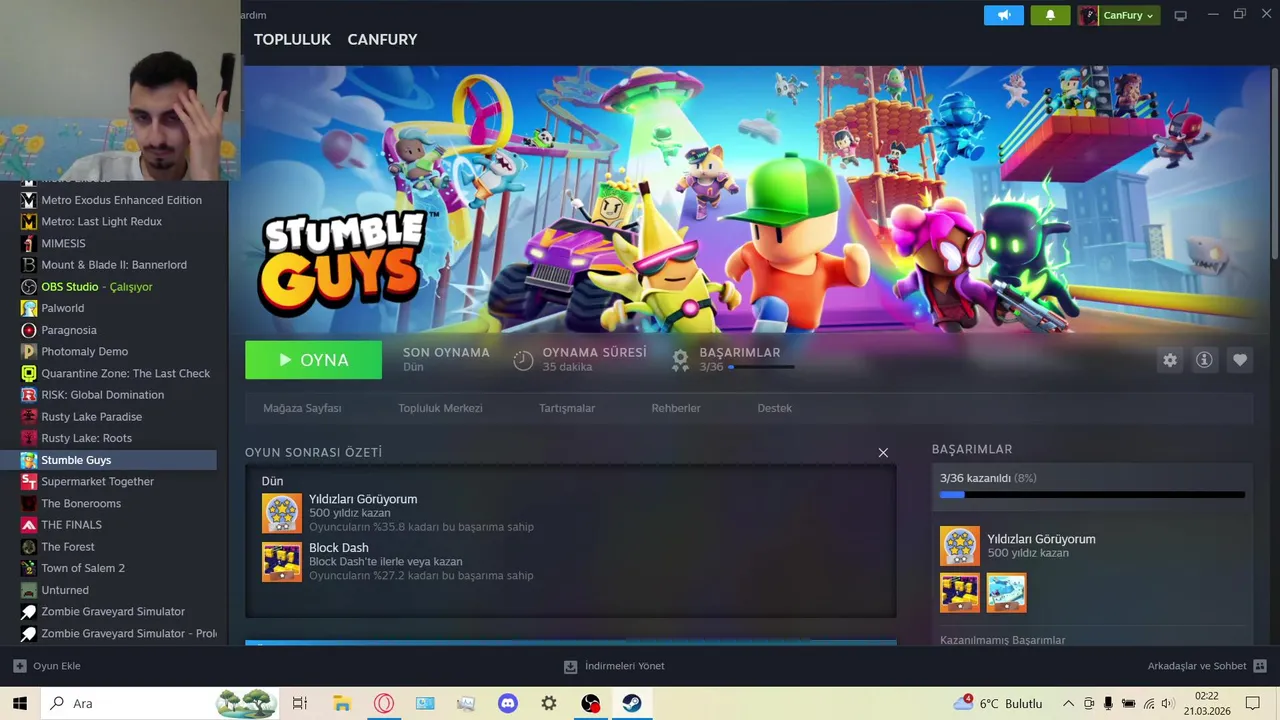Open the Topluluk Merkezi tab

(440, 408)
